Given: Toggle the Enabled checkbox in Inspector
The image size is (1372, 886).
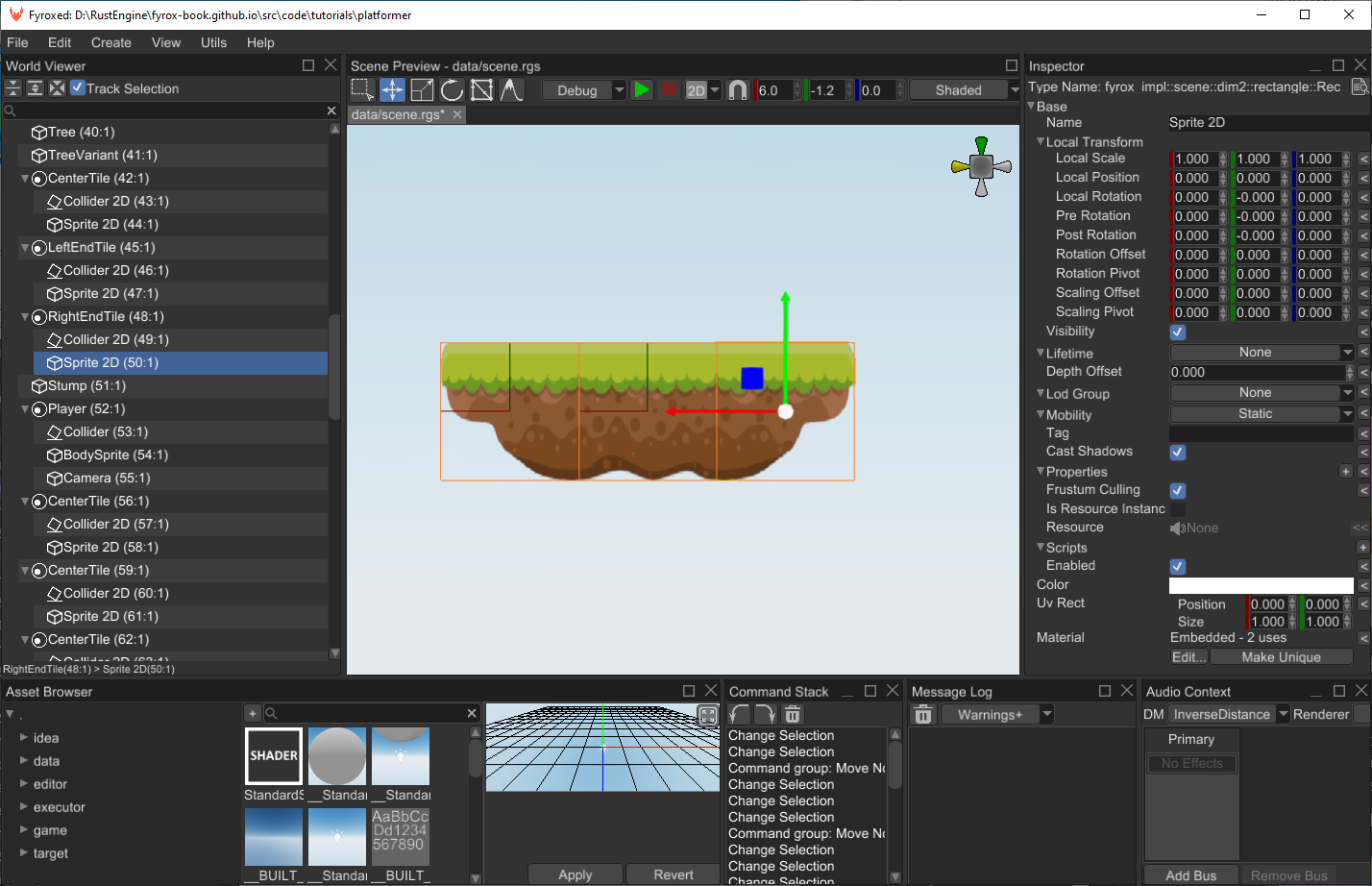Looking at the screenshot, I should (1177, 566).
